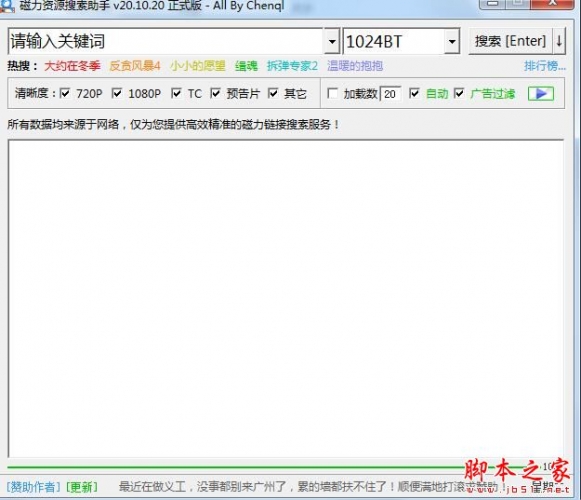Viewport: 581px width, 500px height.
Task: Click the 所有数据均来源于网络 notice text
Action: [173, 125]
